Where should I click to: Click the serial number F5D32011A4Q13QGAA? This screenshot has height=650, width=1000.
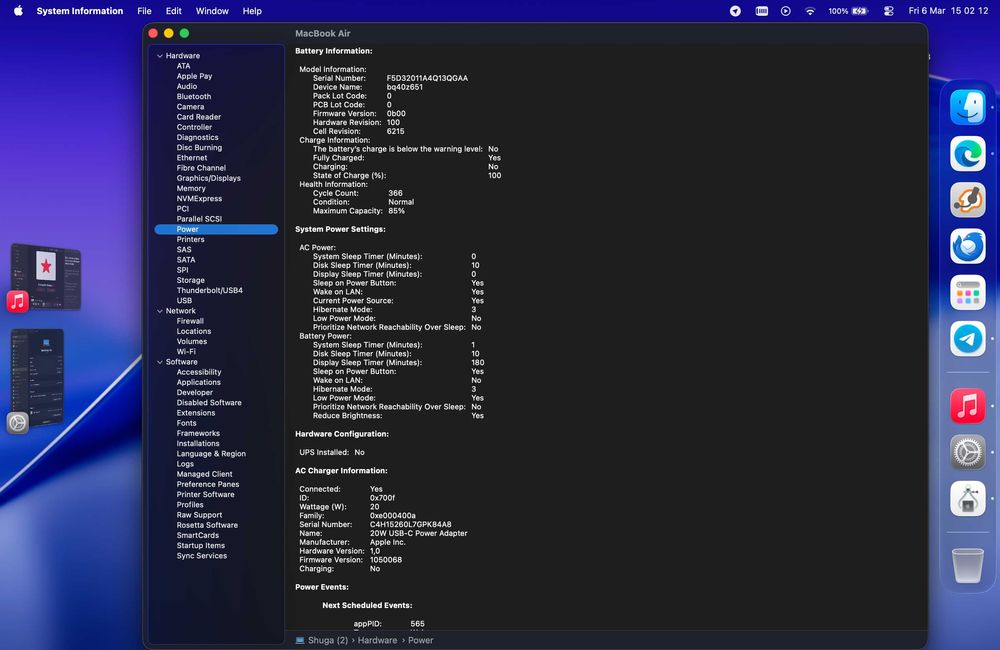coord(427,78)
